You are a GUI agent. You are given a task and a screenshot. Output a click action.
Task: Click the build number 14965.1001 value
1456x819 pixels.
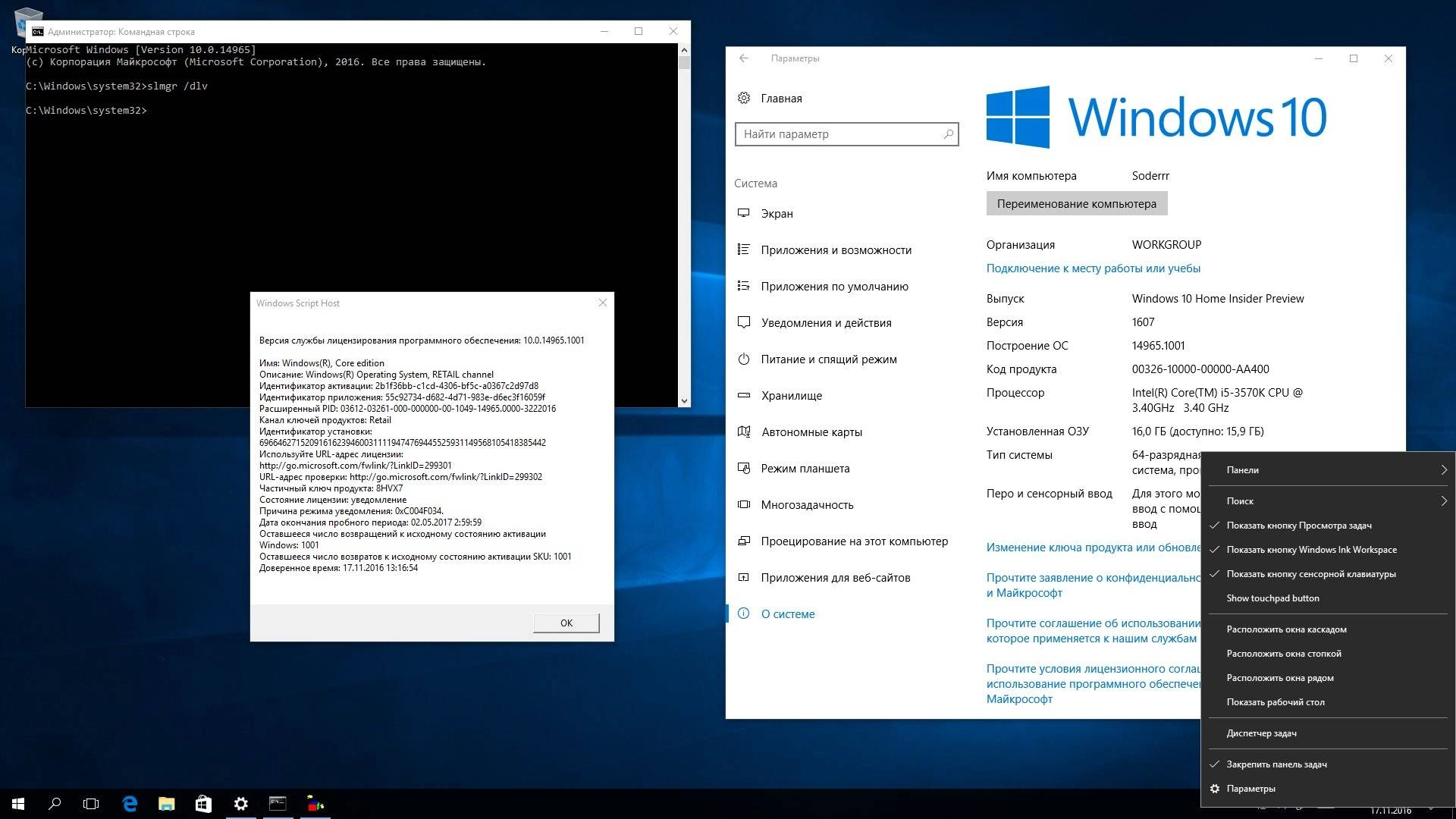pyautogui.click(x=1158, y=346)
